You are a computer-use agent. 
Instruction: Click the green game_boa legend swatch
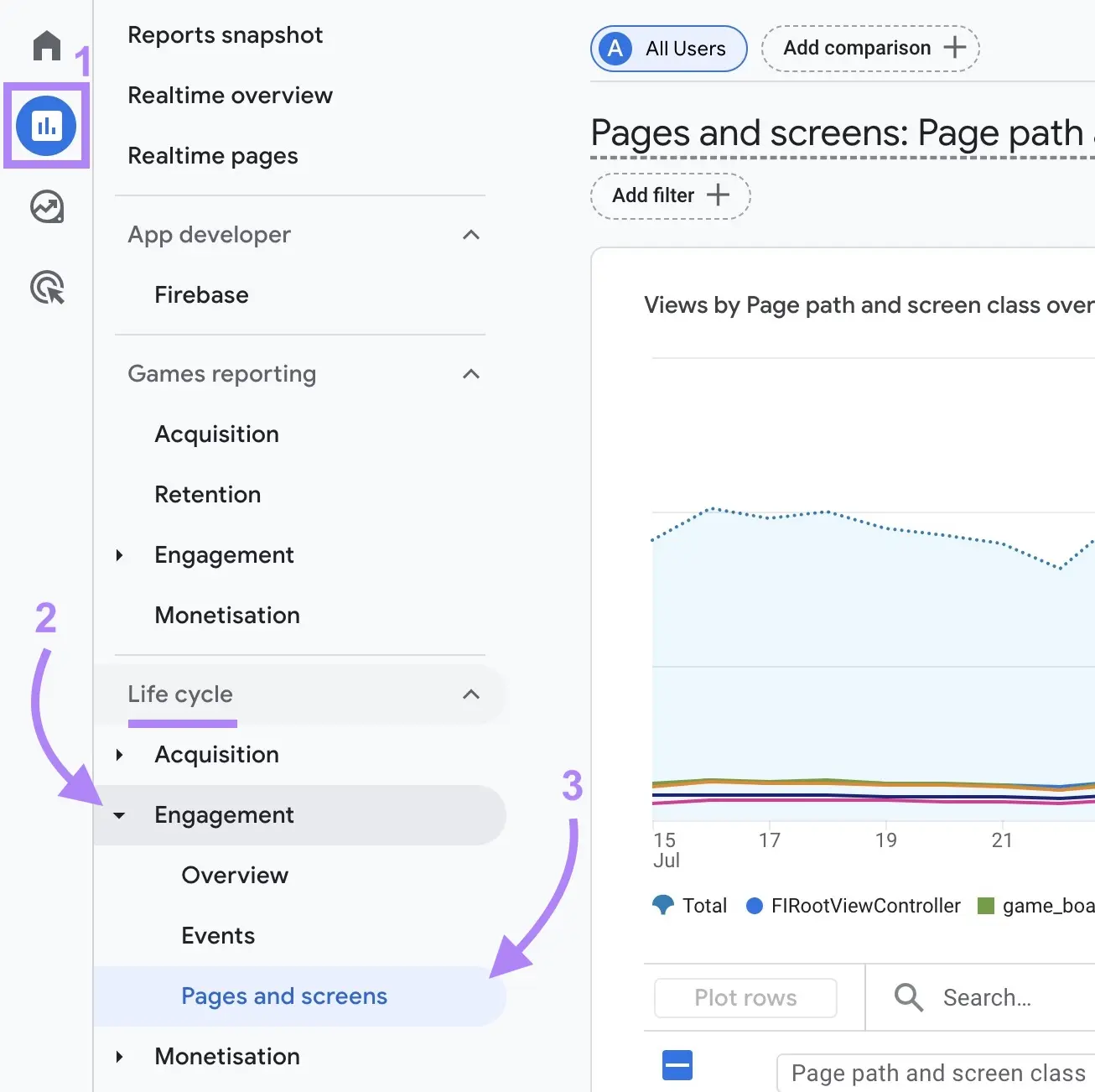986,906
